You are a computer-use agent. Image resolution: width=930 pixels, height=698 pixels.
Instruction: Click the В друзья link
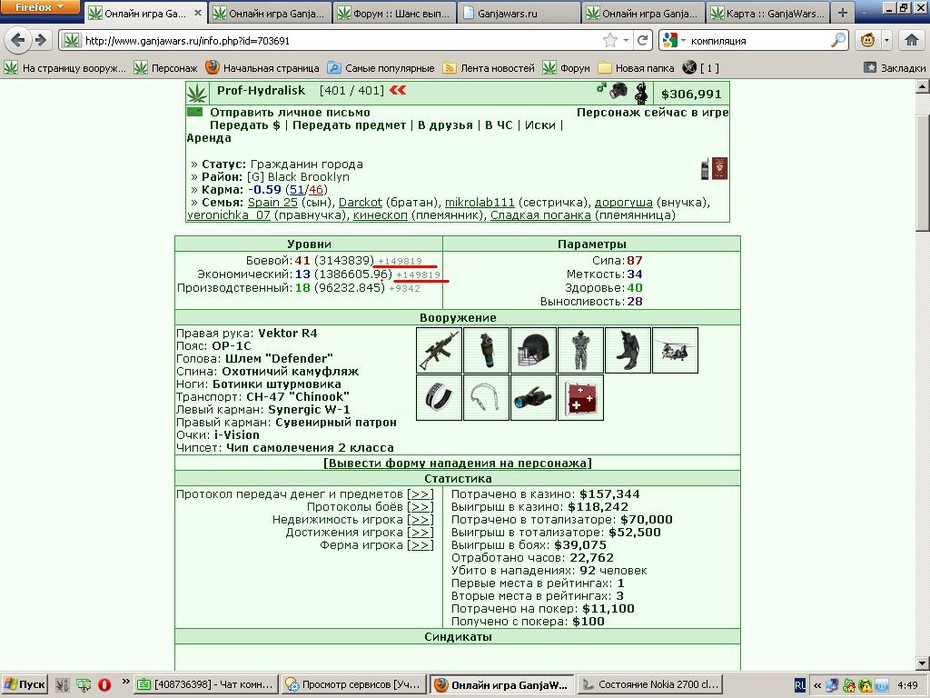[x=445, y=125]
